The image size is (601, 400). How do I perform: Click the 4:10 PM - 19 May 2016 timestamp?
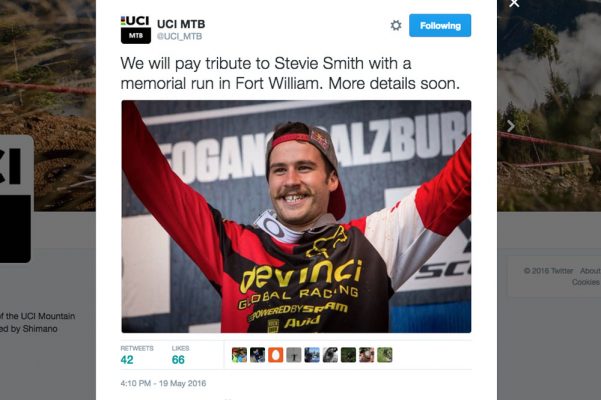[x=163, y=383]
